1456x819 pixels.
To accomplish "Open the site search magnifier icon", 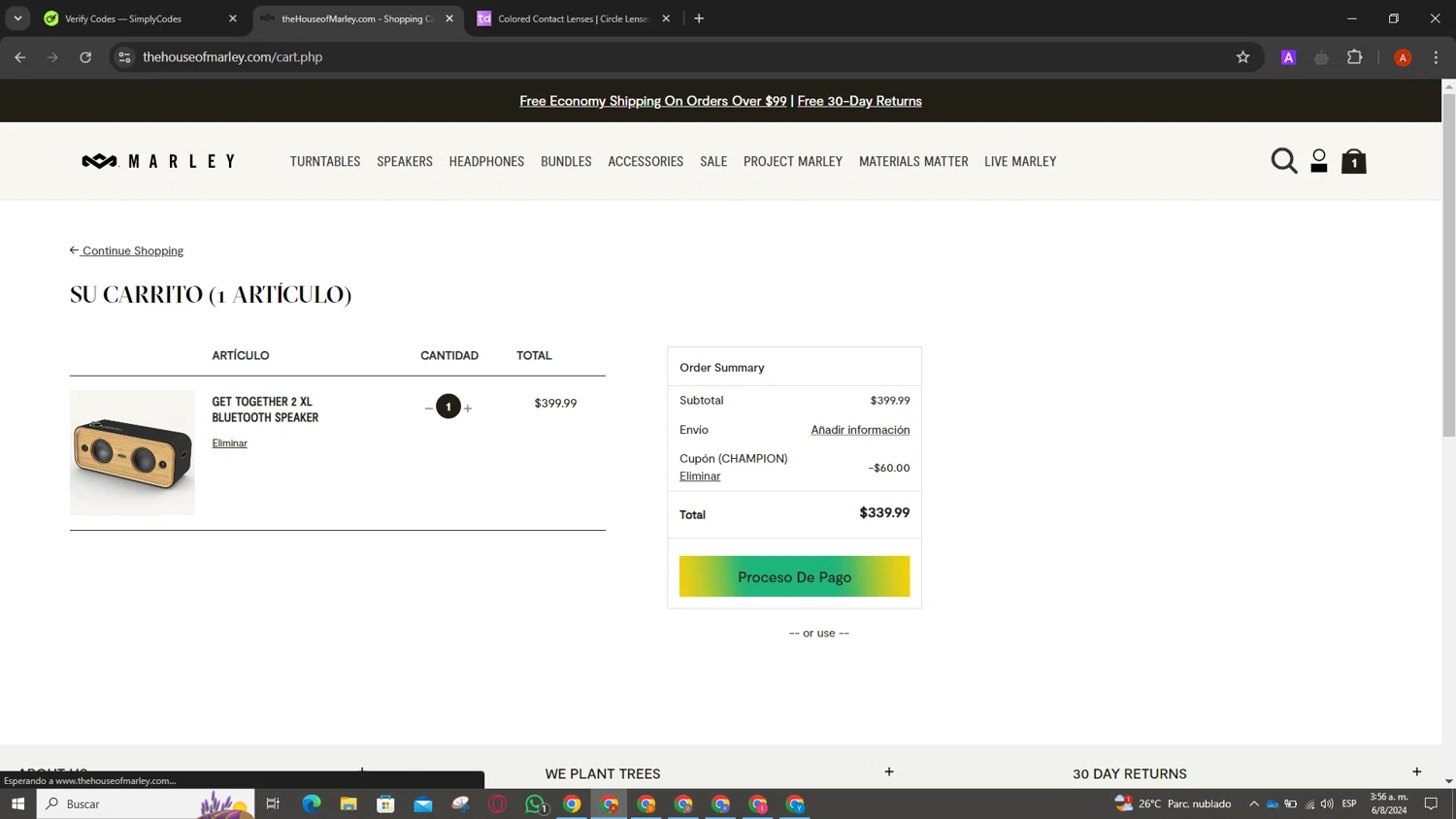I will pos(1283,161).
